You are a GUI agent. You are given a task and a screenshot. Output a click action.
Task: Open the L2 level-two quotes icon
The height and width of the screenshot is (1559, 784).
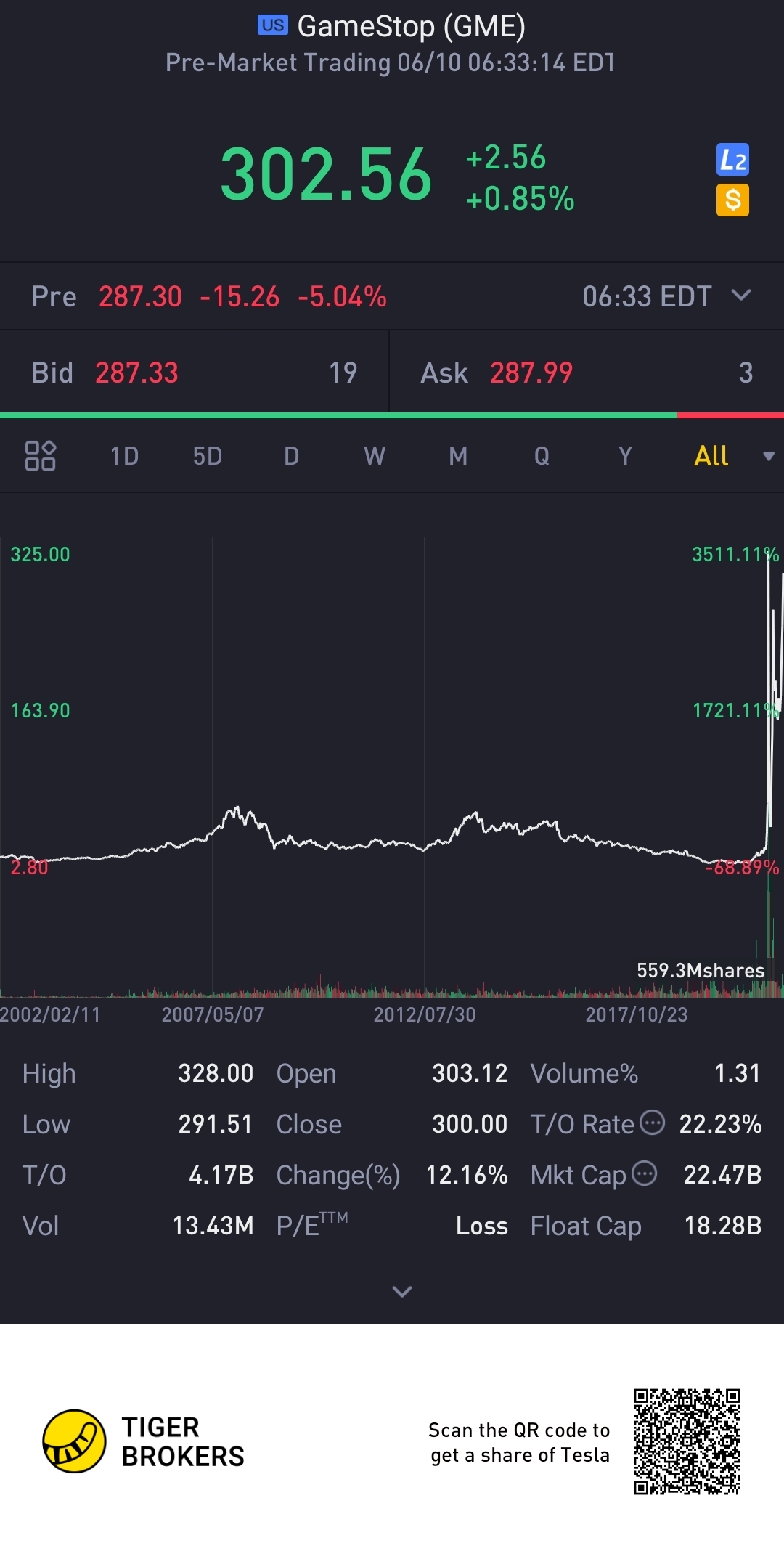[732, 160]
